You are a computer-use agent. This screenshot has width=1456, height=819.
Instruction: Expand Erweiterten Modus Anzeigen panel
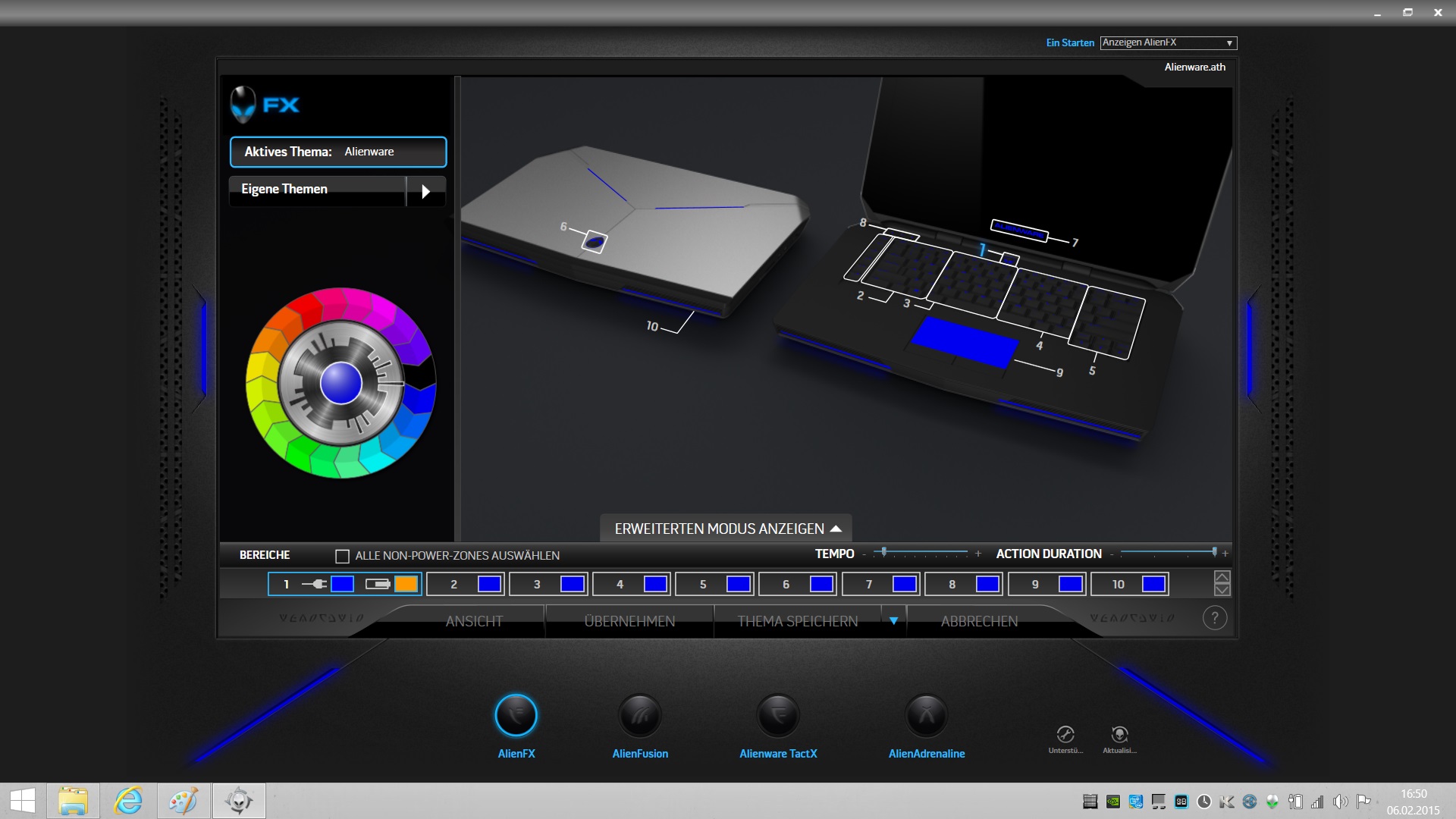pyautogui.click(x=726, y=529)
